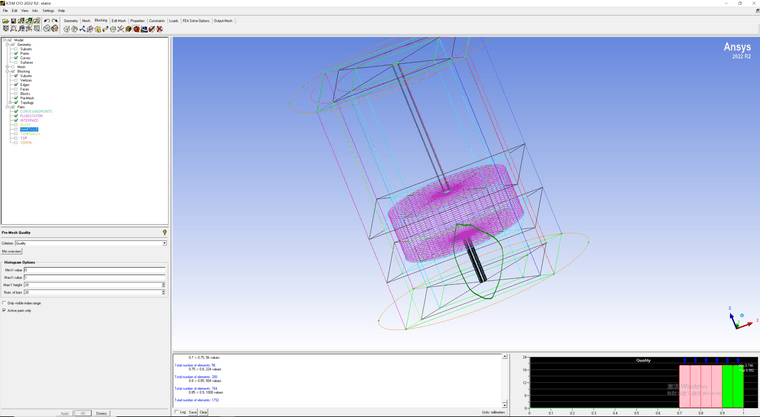This screenshot has width=760, height=417.
Task: Click Max Y height spinner arrows
Action: 163,285
